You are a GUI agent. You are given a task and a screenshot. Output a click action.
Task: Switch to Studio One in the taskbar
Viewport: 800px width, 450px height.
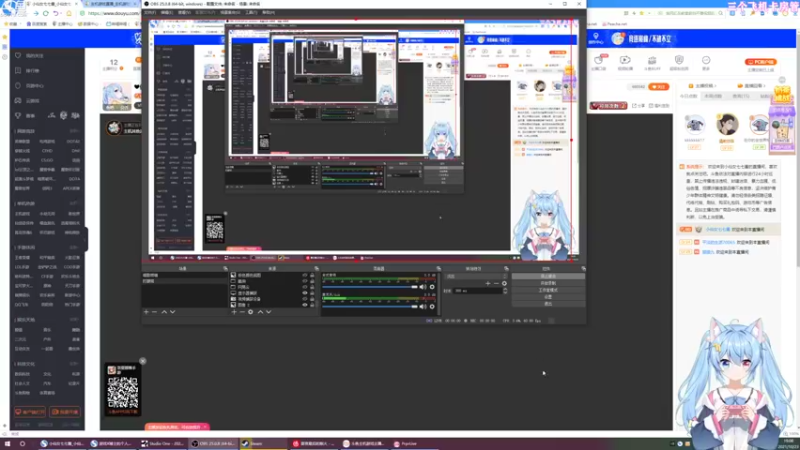point(162,444)
